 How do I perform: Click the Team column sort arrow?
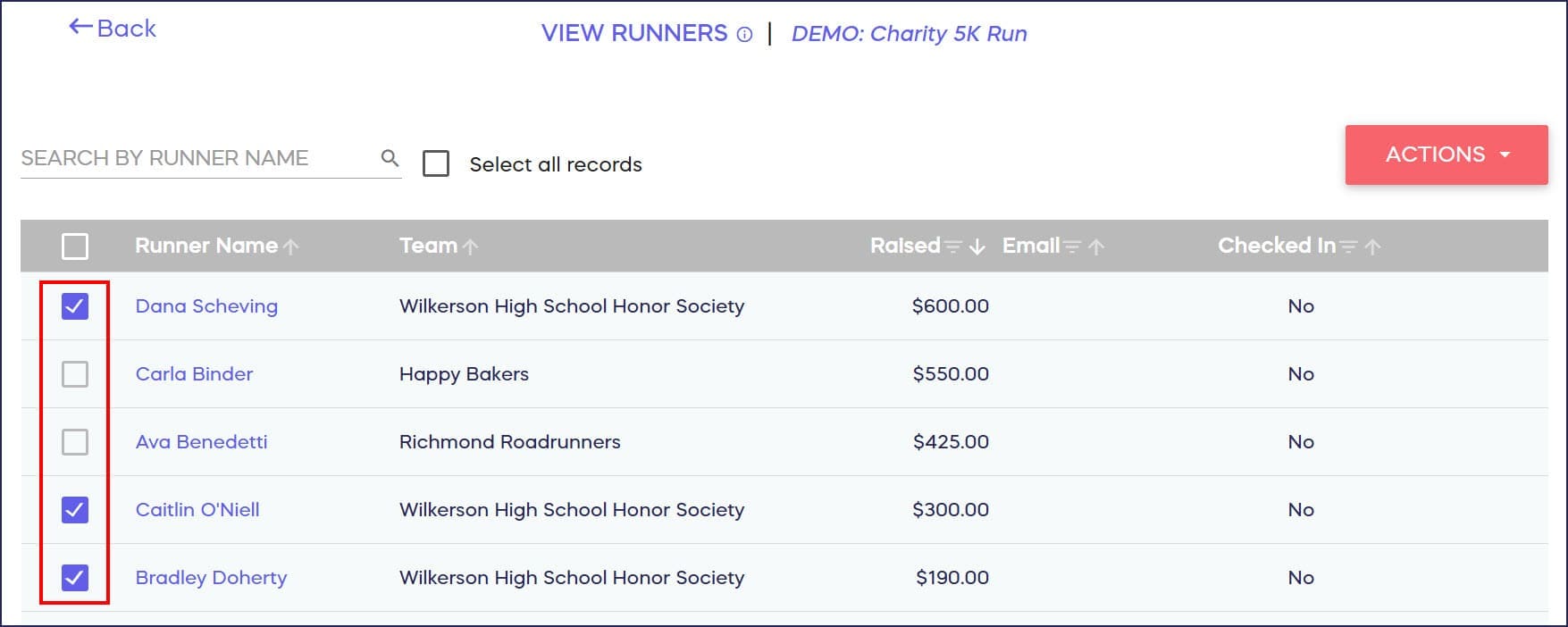[x=471, y=247]
